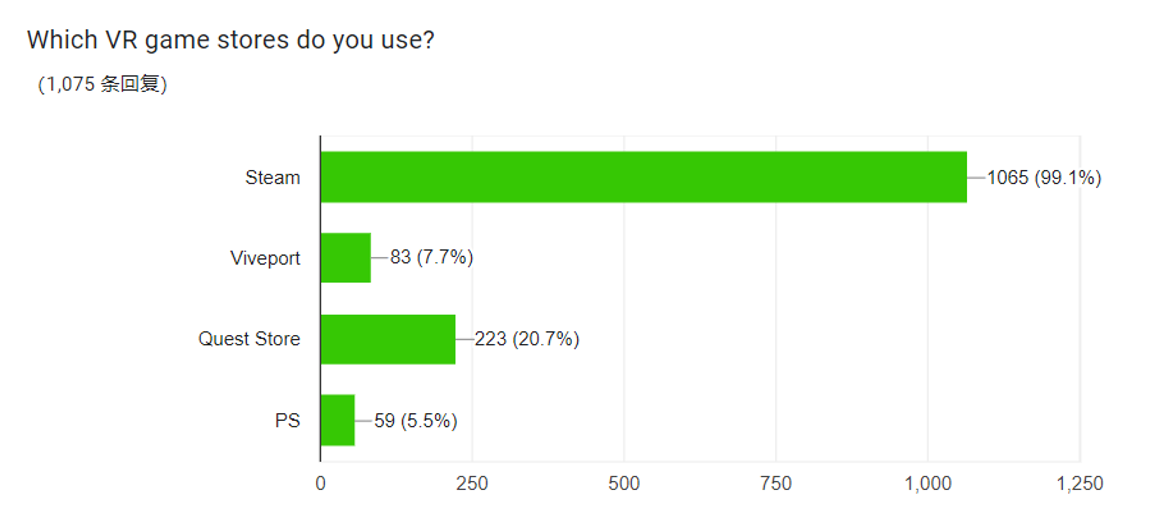1160x521 pixels.
Task: Click the 1,000 axis tick label
Action: 928,484
